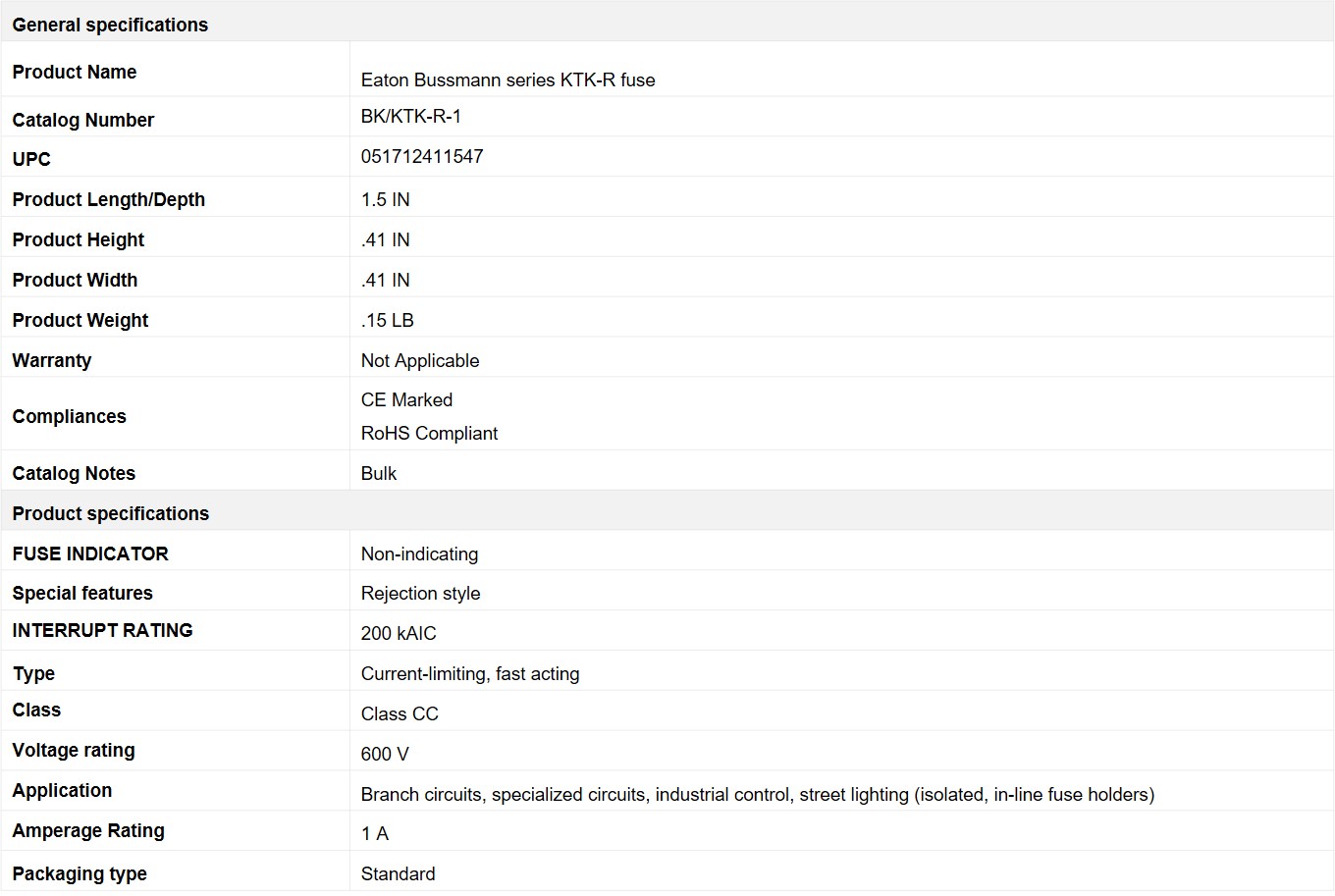Click the Packaging type label
Image resolution: width=1335 pixels, height=896 pixels.
point(80,873)
